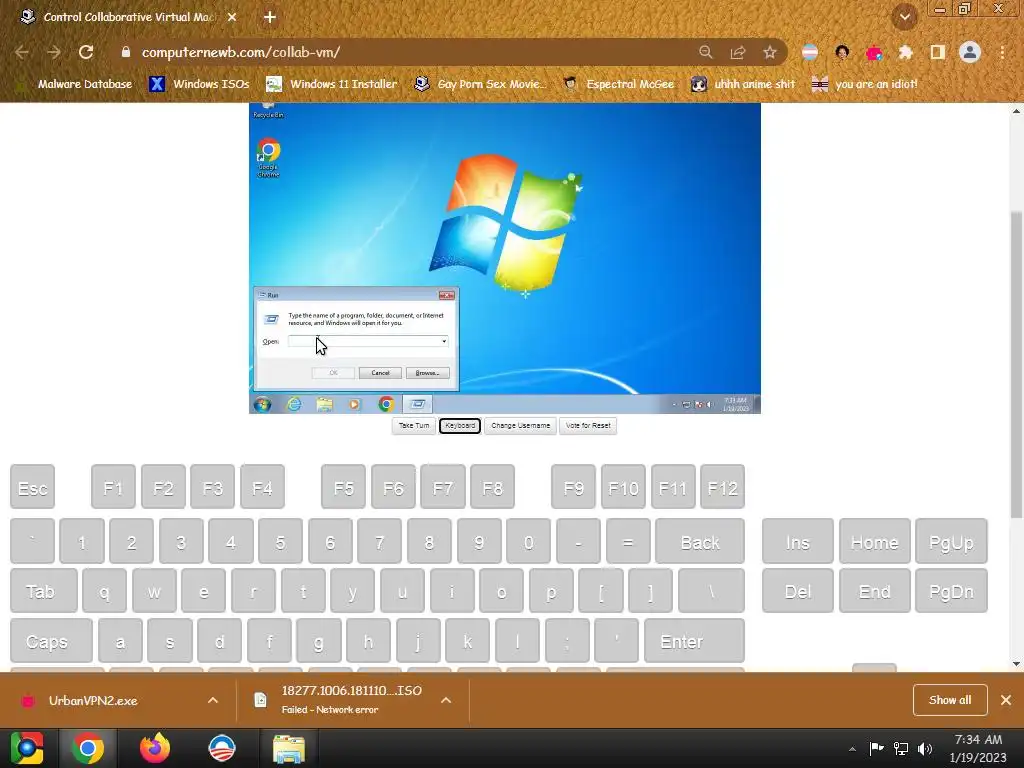Toggle the Caps key on virtual keyboard
This screenshot has width=1024, height=768.
52,641
